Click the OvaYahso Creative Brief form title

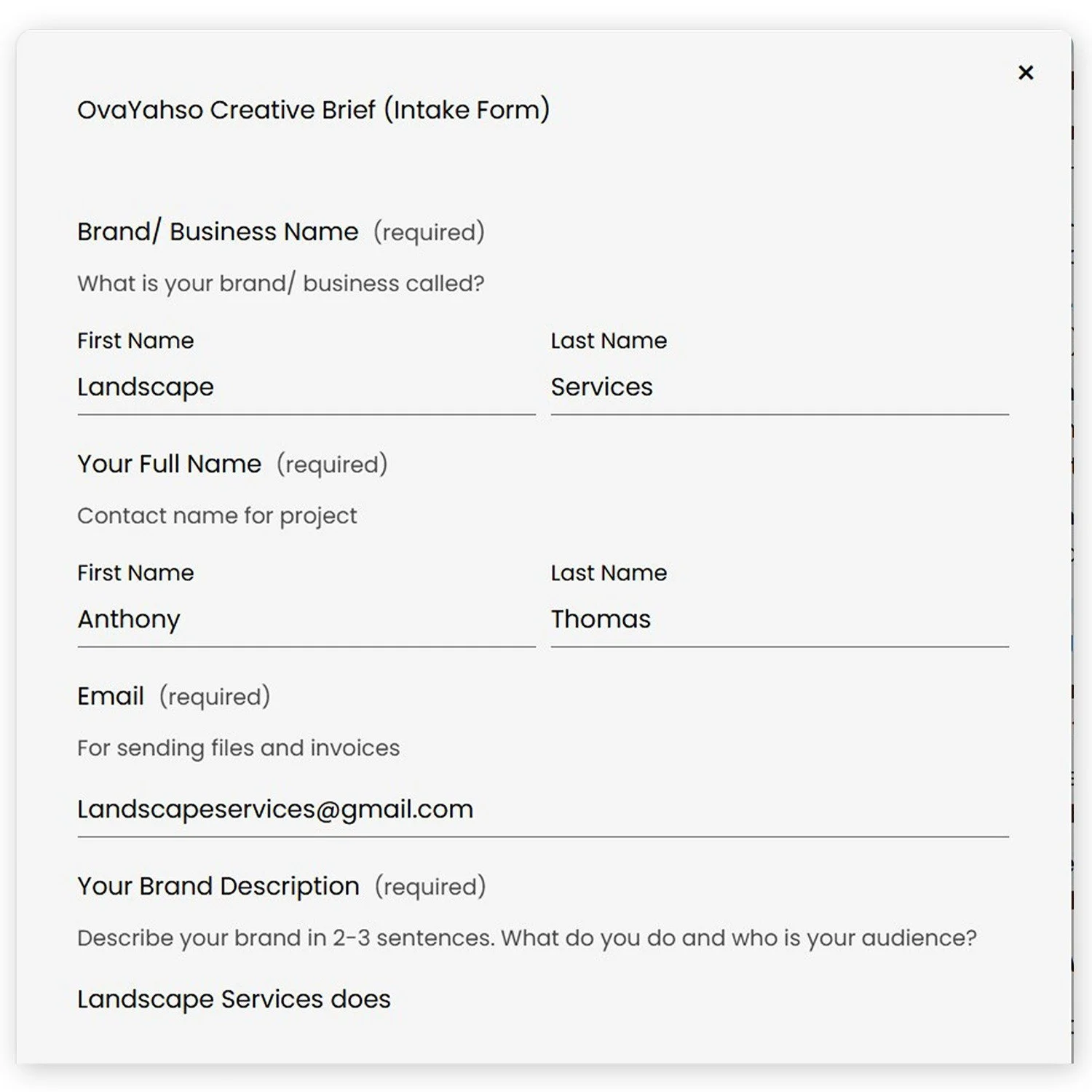coord(314,110)
